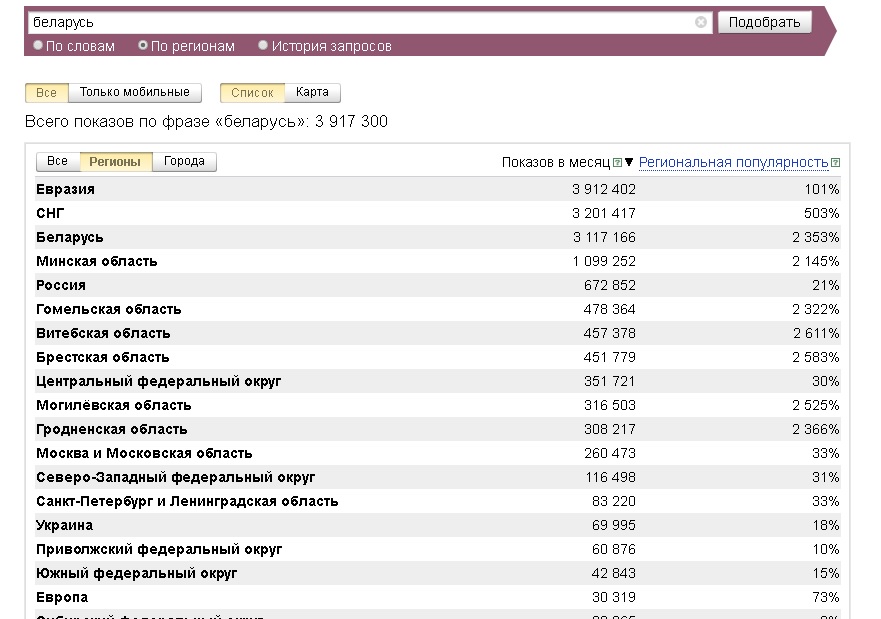The width and height of the screenshot is (881, 619).
Task: Open the Все tab in results table
Action: point(57,161)
